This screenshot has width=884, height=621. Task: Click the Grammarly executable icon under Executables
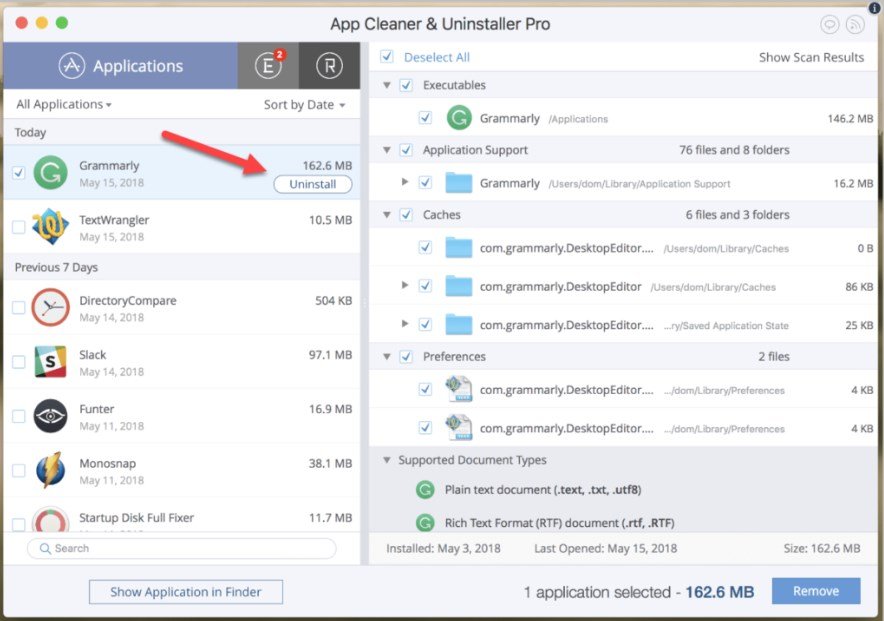click(x=459, y=118)
